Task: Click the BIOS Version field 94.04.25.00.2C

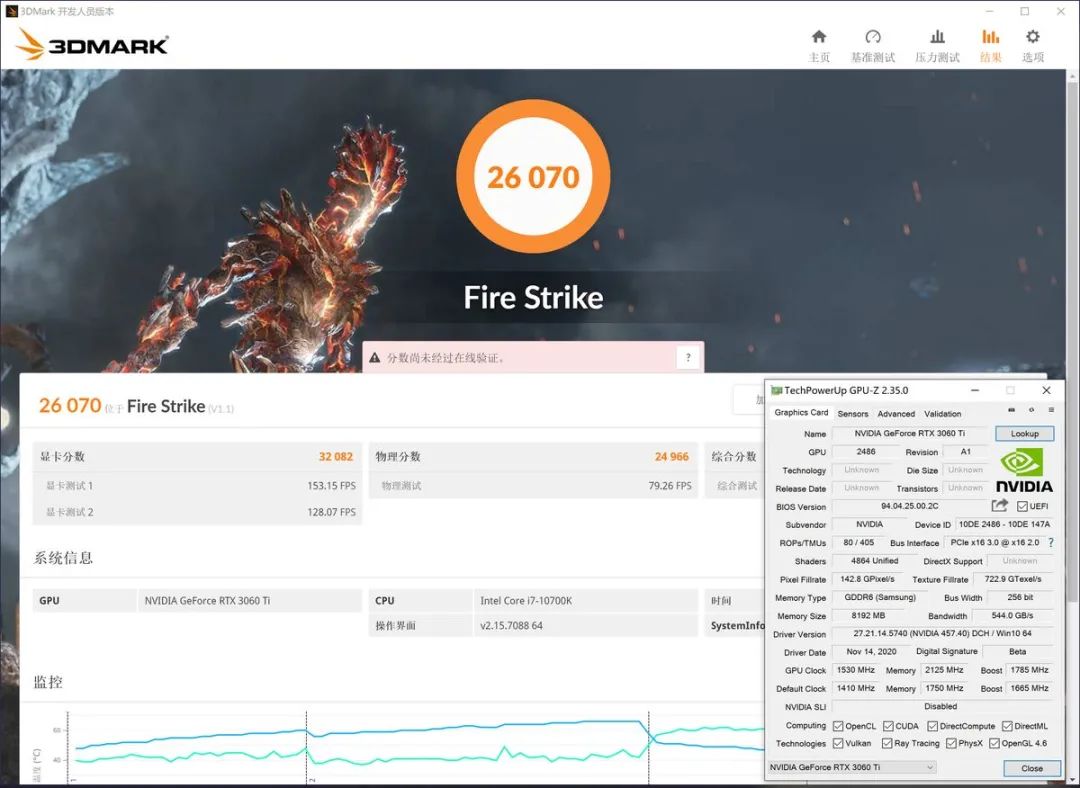Action: 909,506
